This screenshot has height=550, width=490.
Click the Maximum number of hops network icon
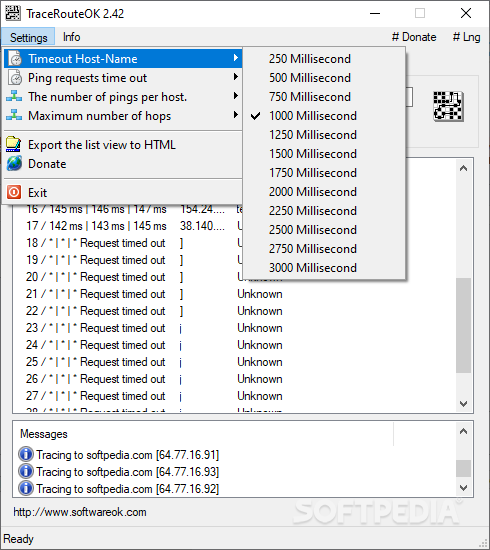[14, 115]
